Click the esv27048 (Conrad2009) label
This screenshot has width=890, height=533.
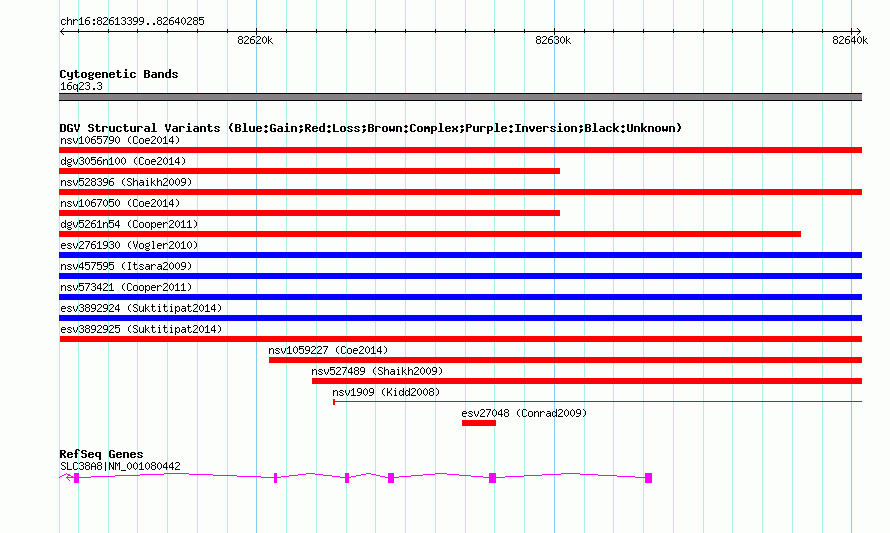click(524, 413)
